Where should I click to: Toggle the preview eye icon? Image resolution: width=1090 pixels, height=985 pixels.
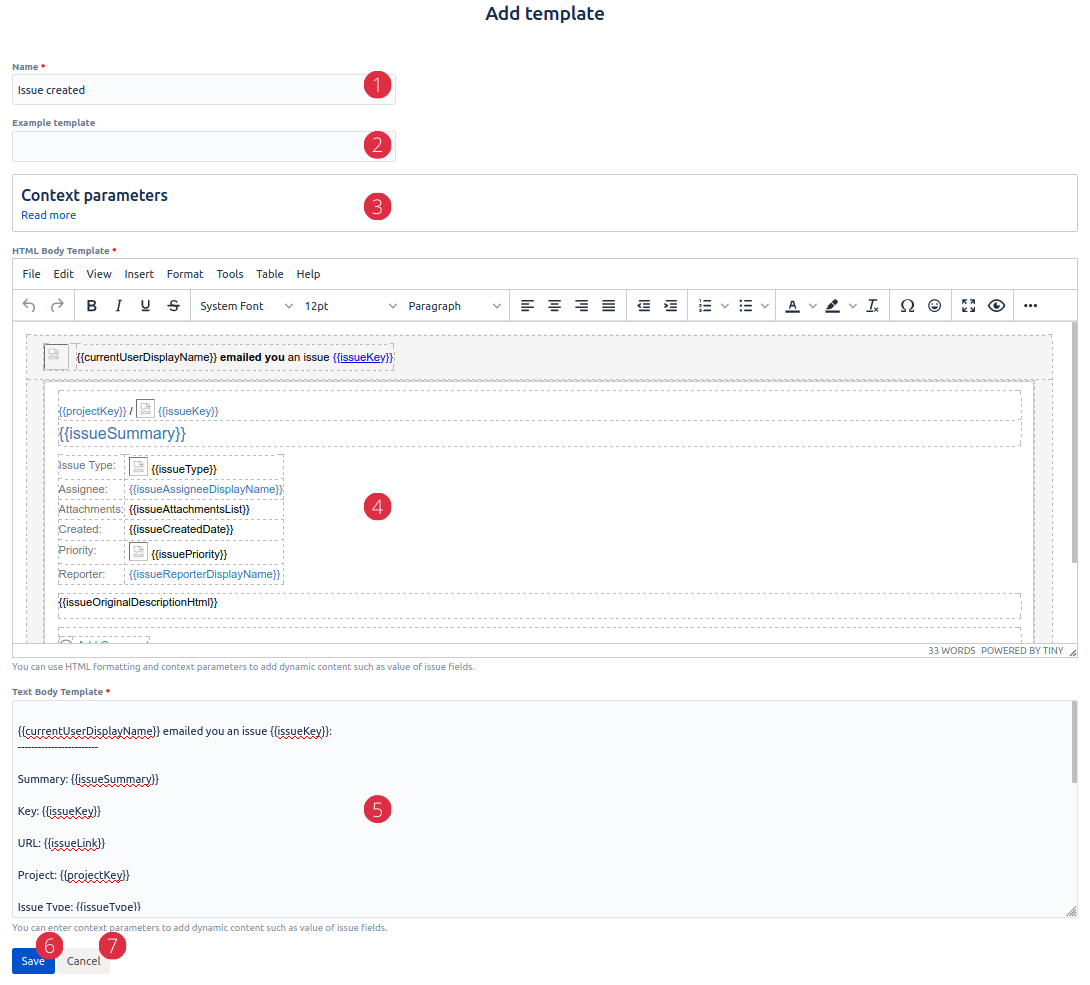pyautogui.click(x=996, y=306)
